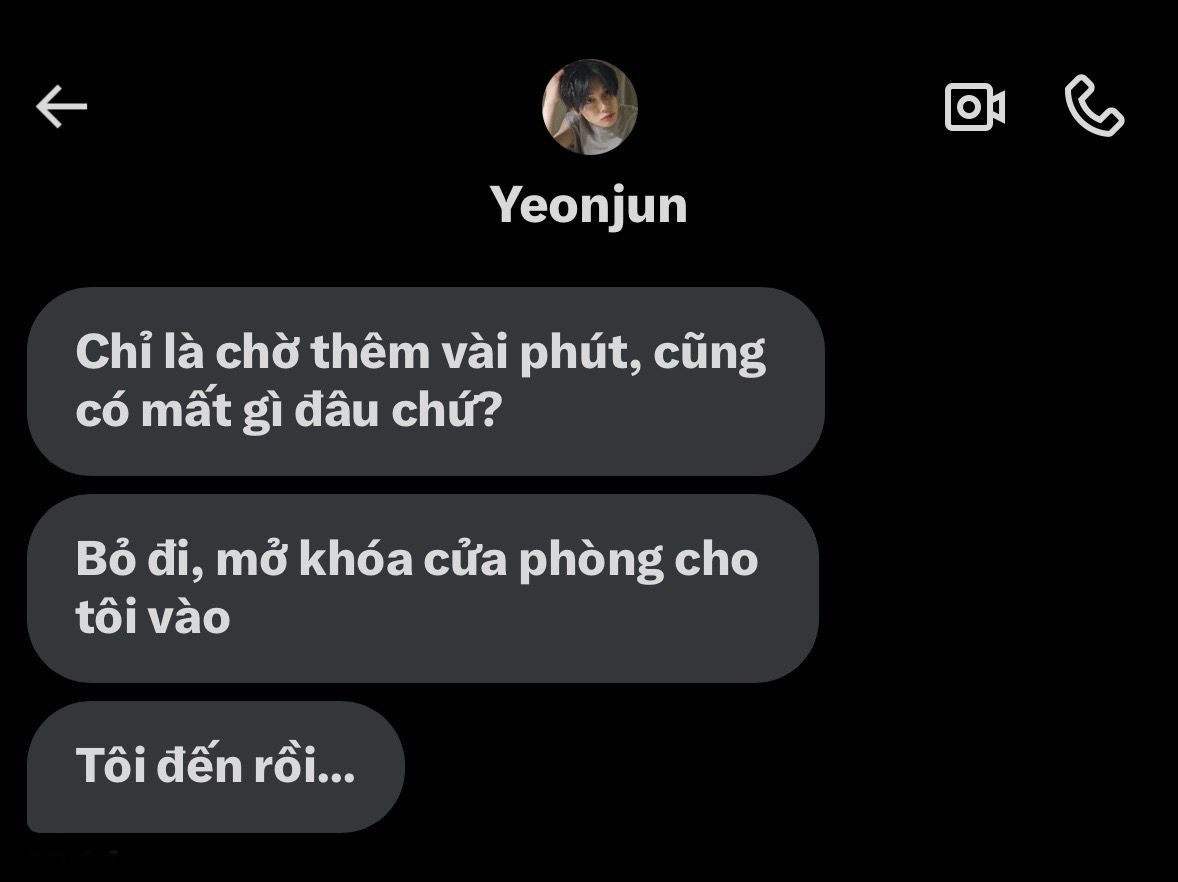The height and width of the screenshot is (882, 1178).
Task: Start a video call with Yeonjun
Action: click(974, 107)
